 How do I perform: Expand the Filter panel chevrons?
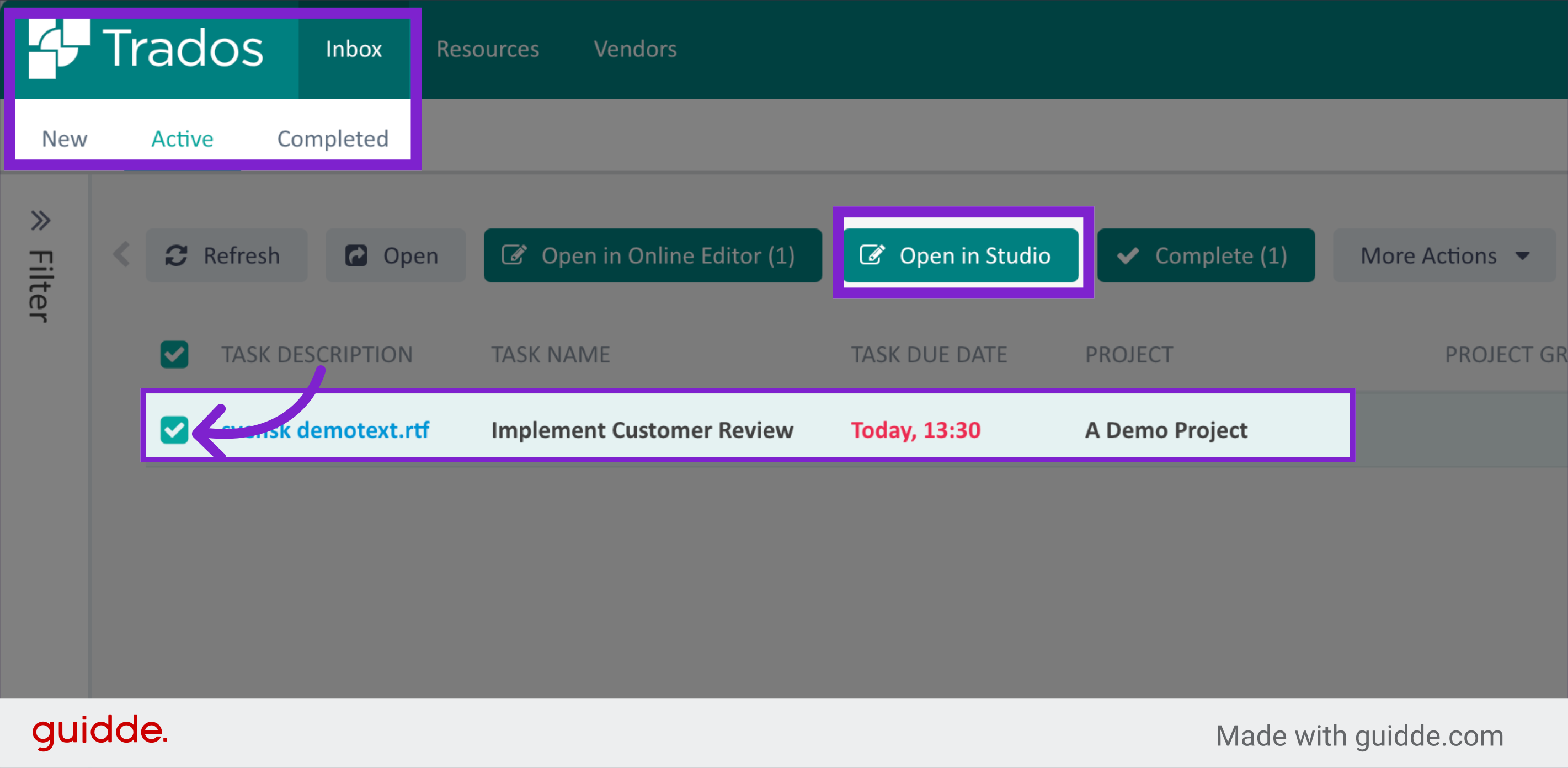point(40,220)
